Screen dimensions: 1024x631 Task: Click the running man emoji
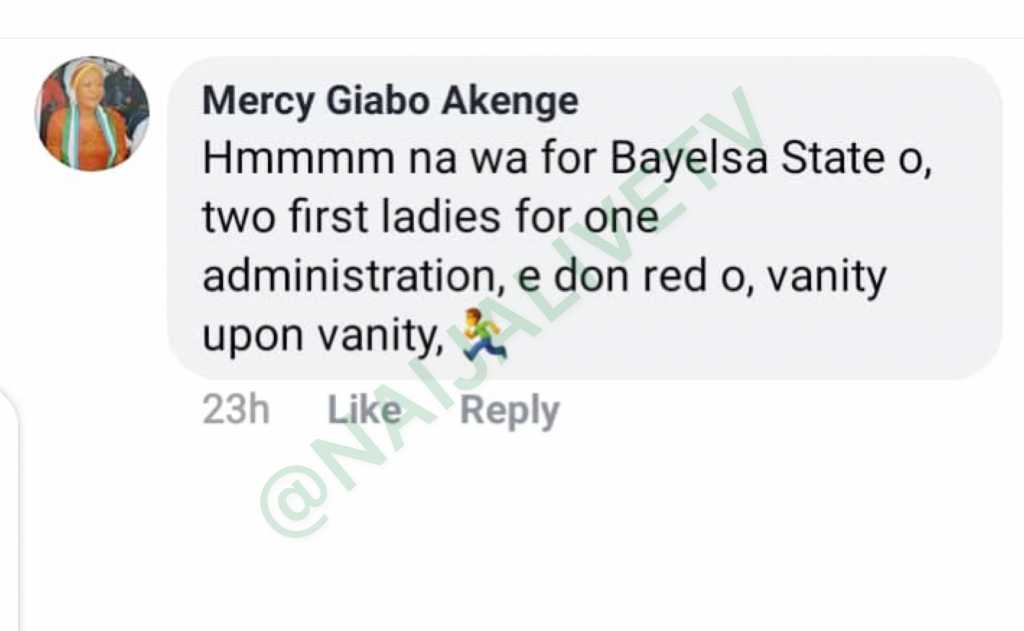point(484,334)
